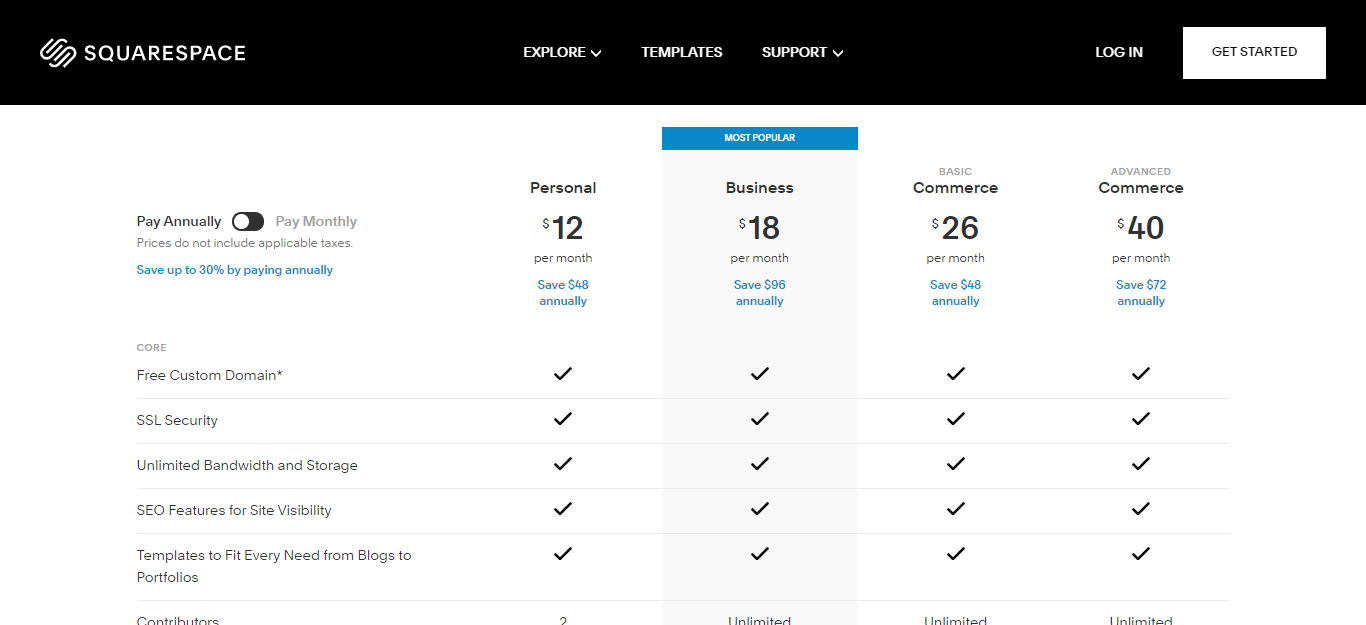1366x625 pixels.
Task: Click SEO Features checkmark under Advanced Commerce
Action: pyautogui.click(x=1141, y=509)
